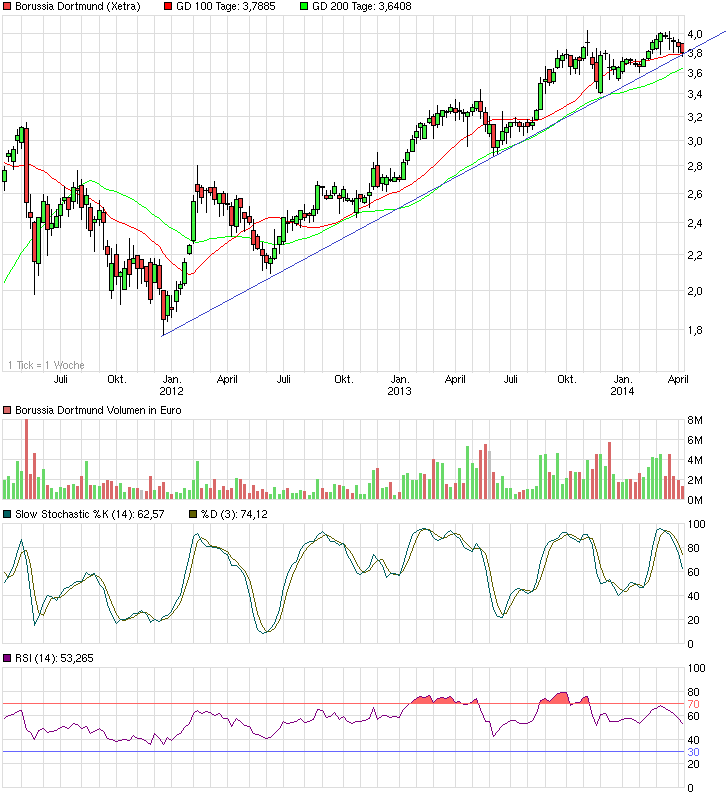Click the latest red candlestick at April 2014
Viewport: 726px width, 796px height.
pyautogui.click(x=682, y=49)
